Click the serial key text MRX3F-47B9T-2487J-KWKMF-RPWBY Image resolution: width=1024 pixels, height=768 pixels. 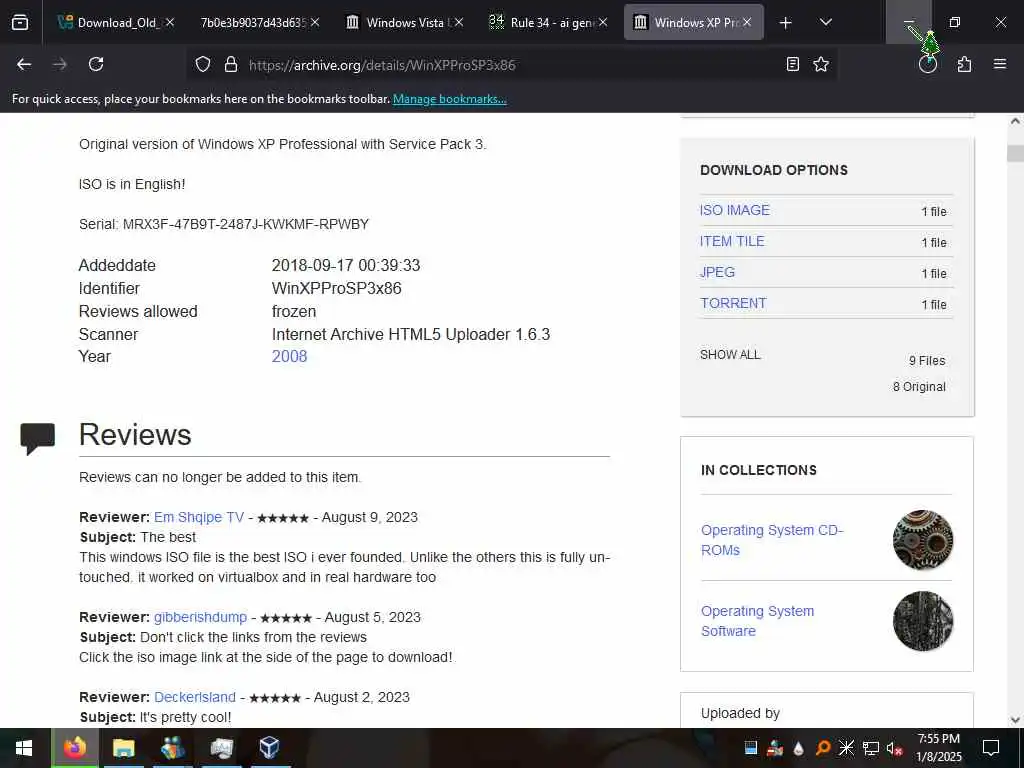point(246,225)
